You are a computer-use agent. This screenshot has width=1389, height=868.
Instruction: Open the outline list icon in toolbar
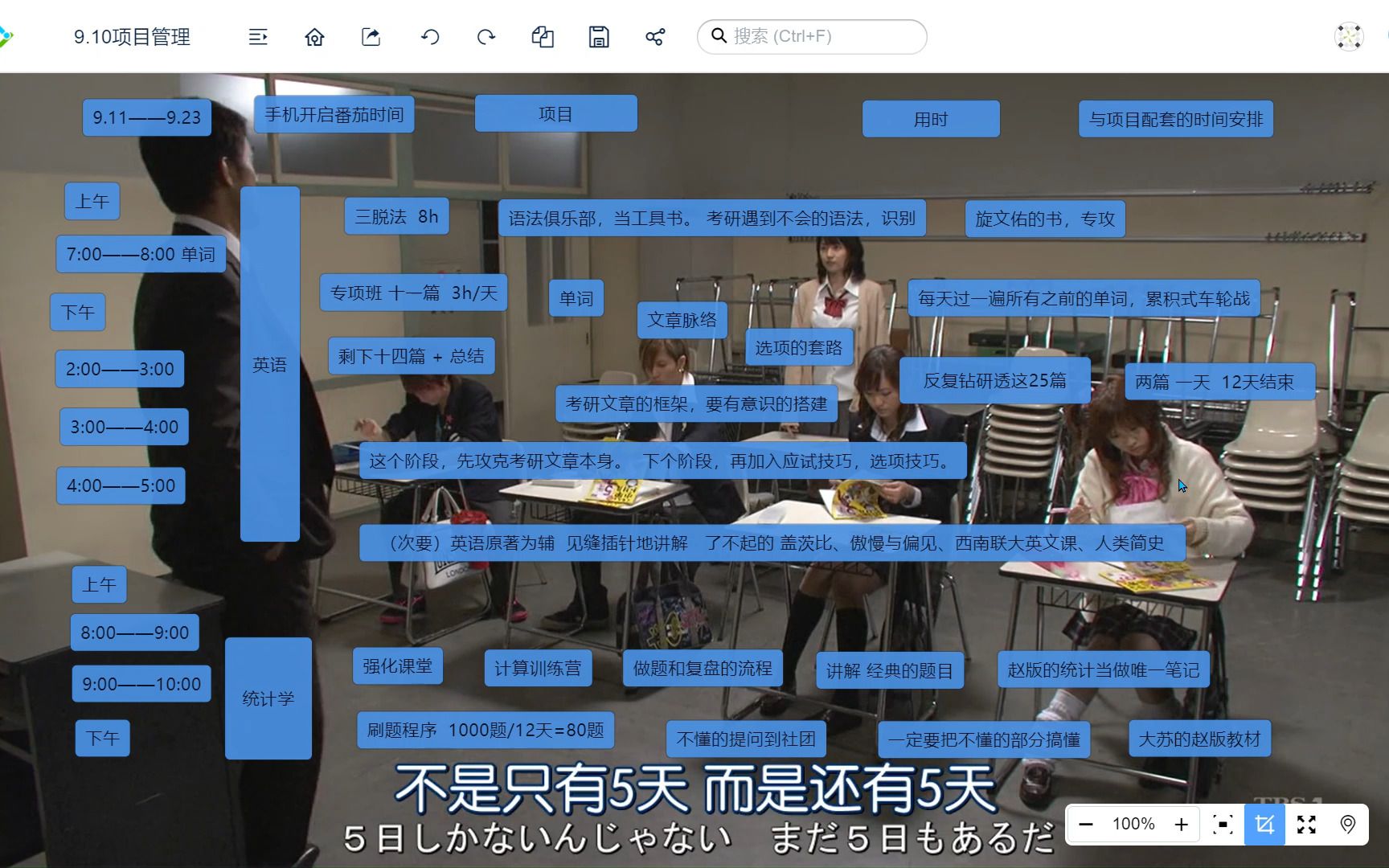point(258,37)
